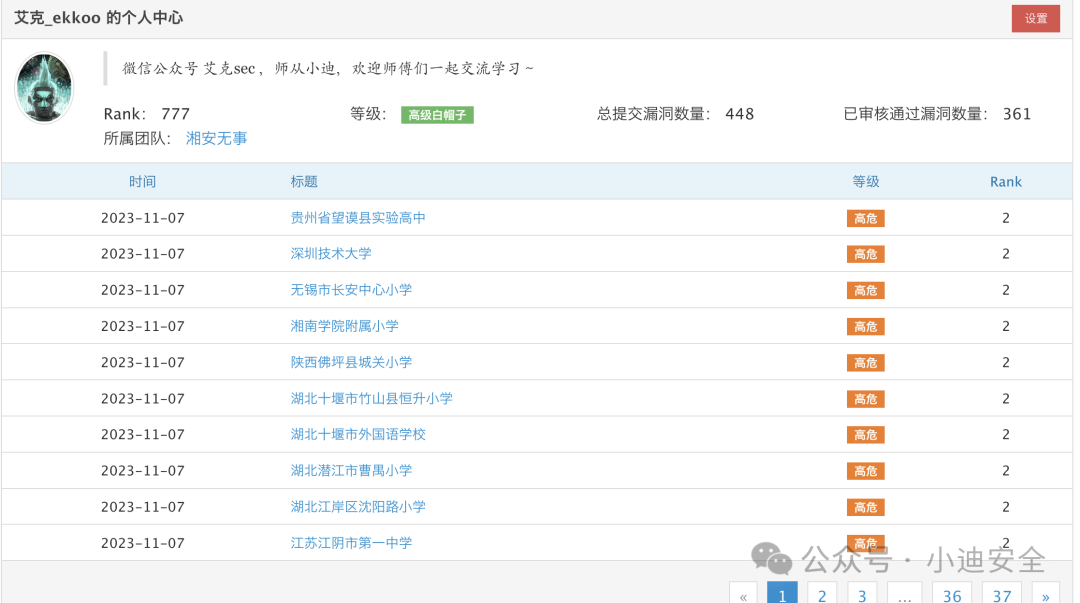The height and width of the screenshot is (603, 1080).
Task: Click the user avatar image
Action: 44,88
